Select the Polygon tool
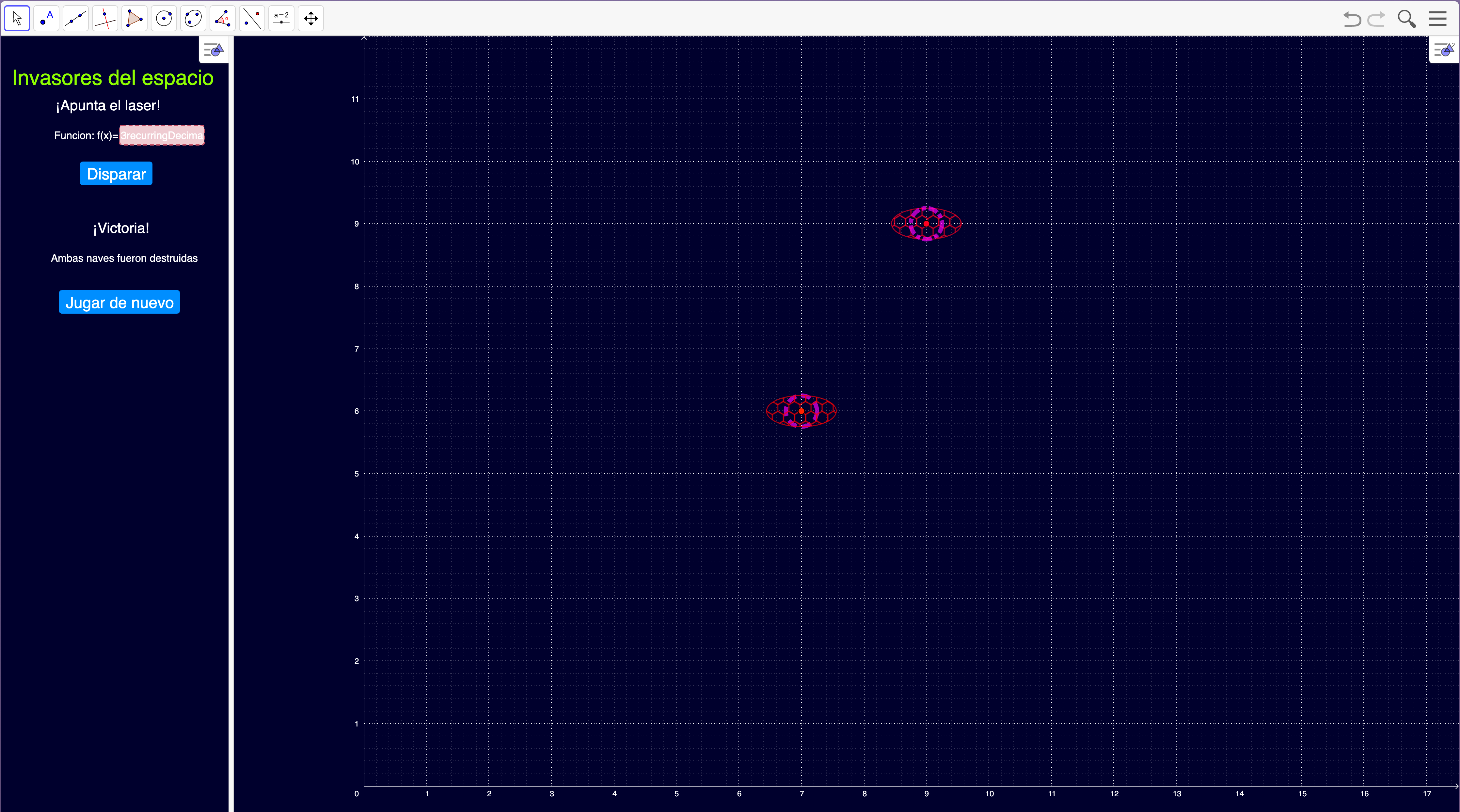1460x812 pixels. (134, 19)
